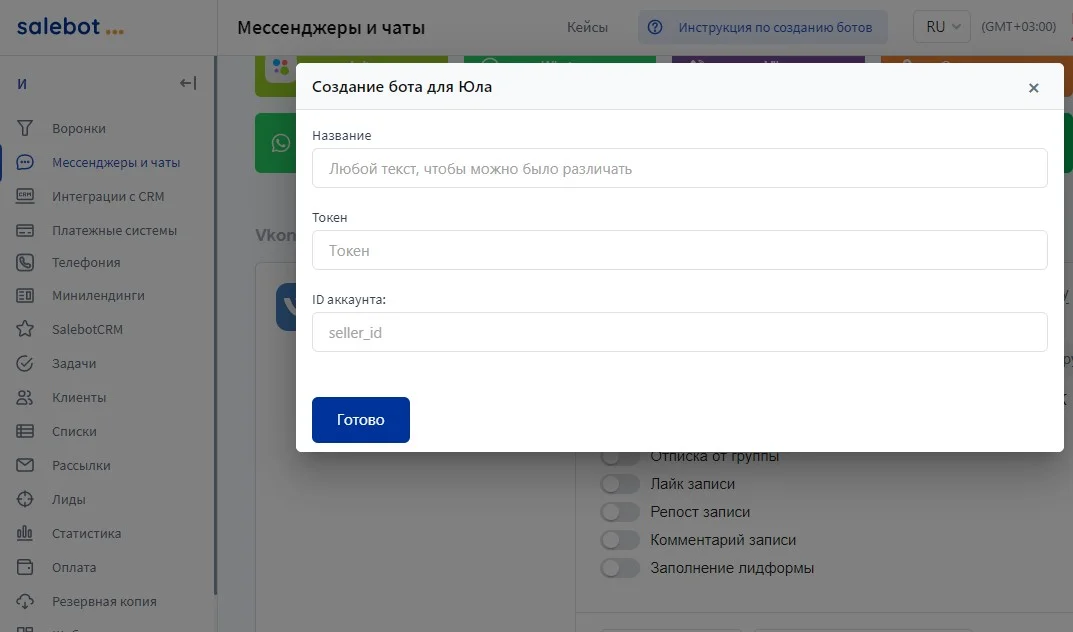The width and height of the screenshot is (1073, 632).
Task: Open the RU language dropdown
Action: pyautogui.click(x=942, y=27)
